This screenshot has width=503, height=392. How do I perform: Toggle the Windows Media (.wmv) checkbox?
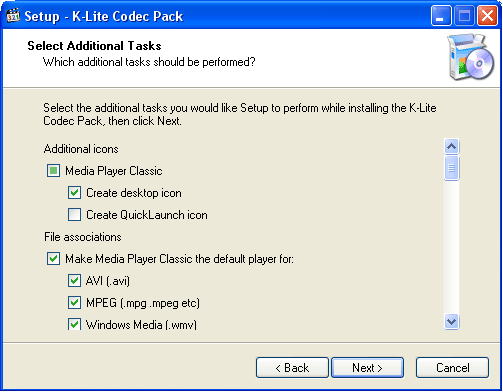tap(74, 324)
